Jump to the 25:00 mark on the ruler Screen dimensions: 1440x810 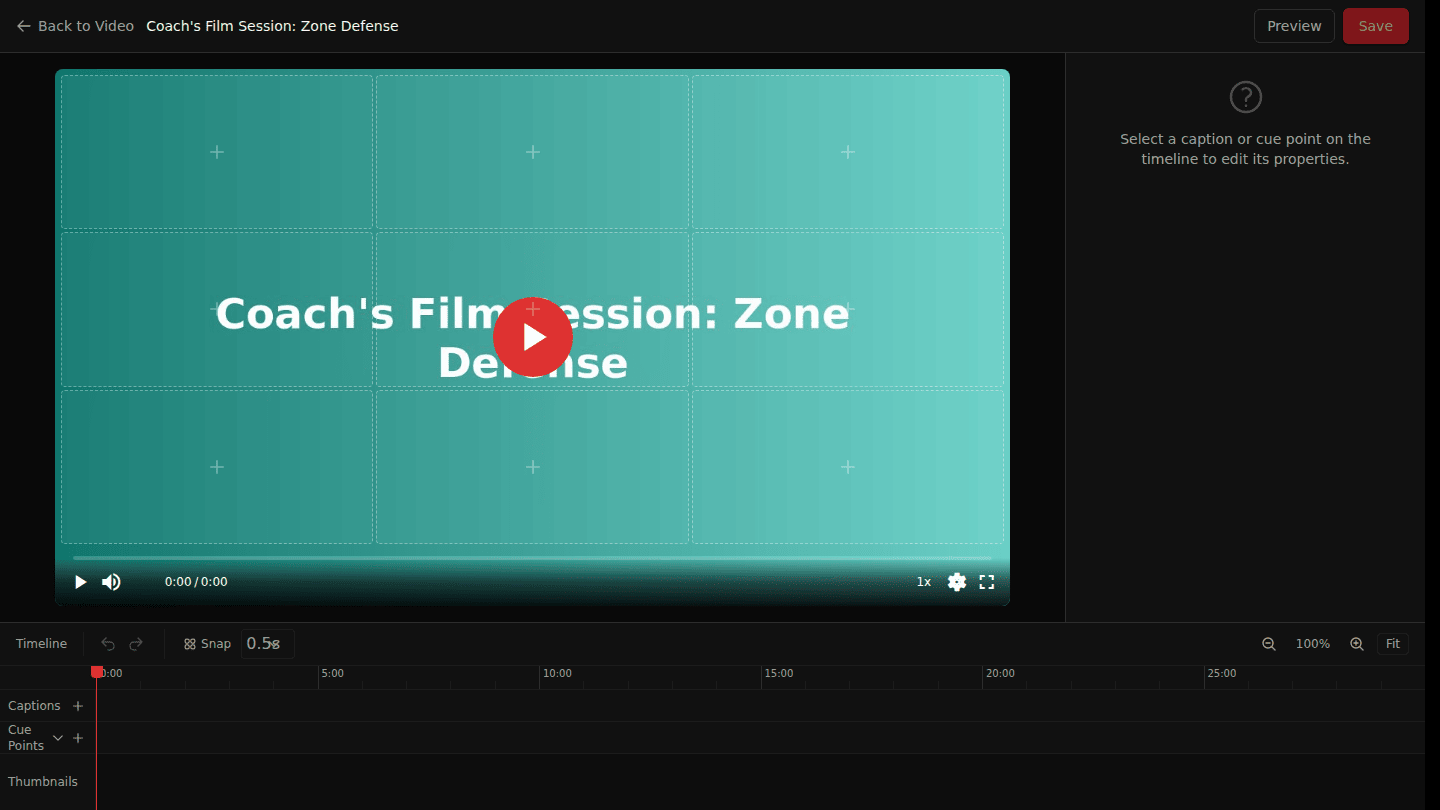click(x=1222, y=674)
